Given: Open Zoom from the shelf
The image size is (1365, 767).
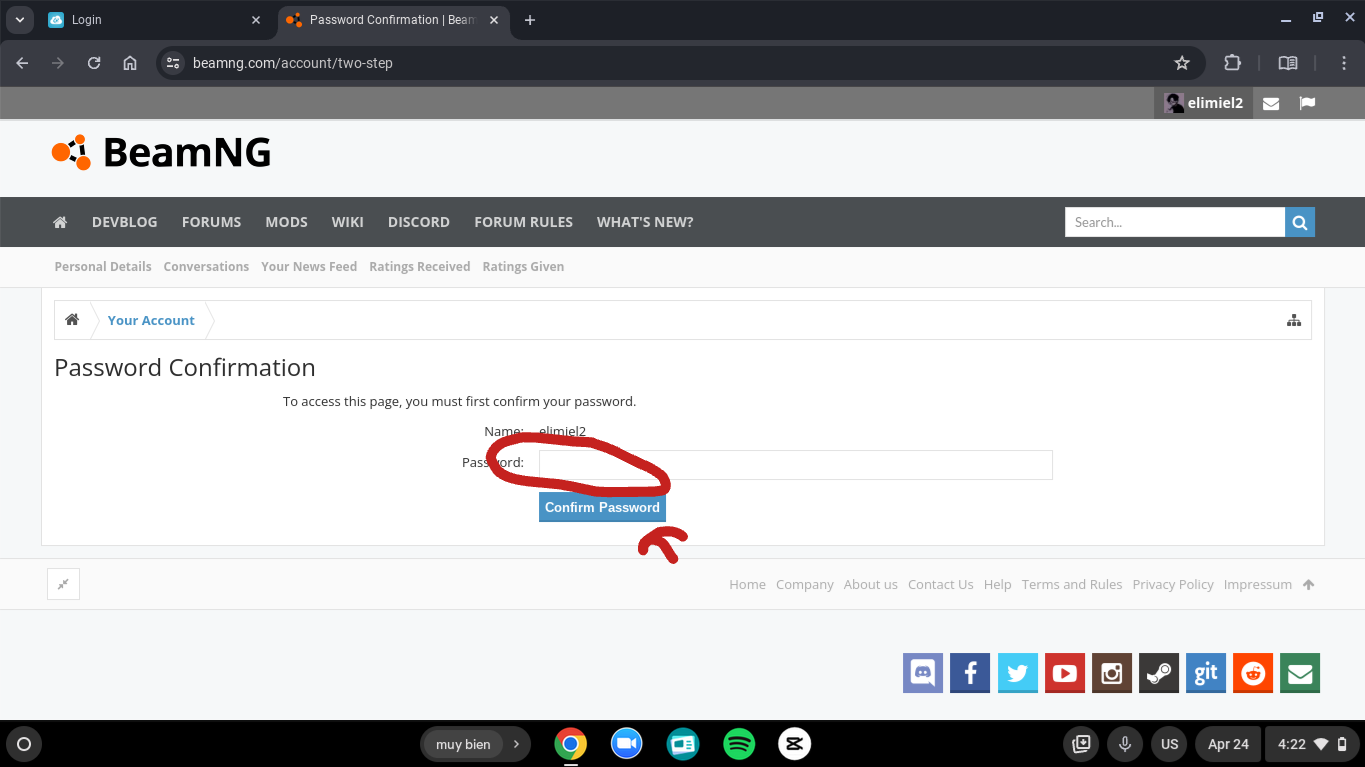Looking at the screenshot, I should (x=627, y=744).
